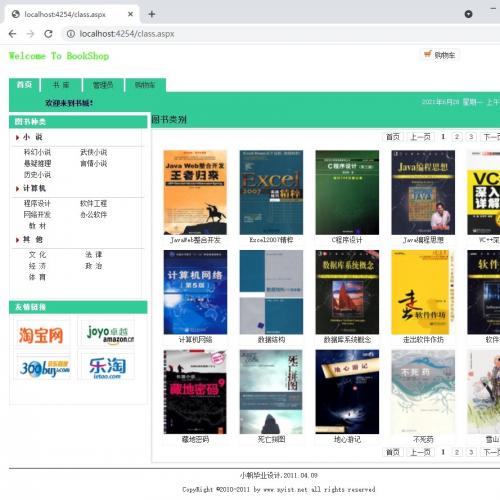This screenshot has height=500, width=500.
Task: Open the yellow 走出软件作坊 book cover
Action: coord(423,292)
